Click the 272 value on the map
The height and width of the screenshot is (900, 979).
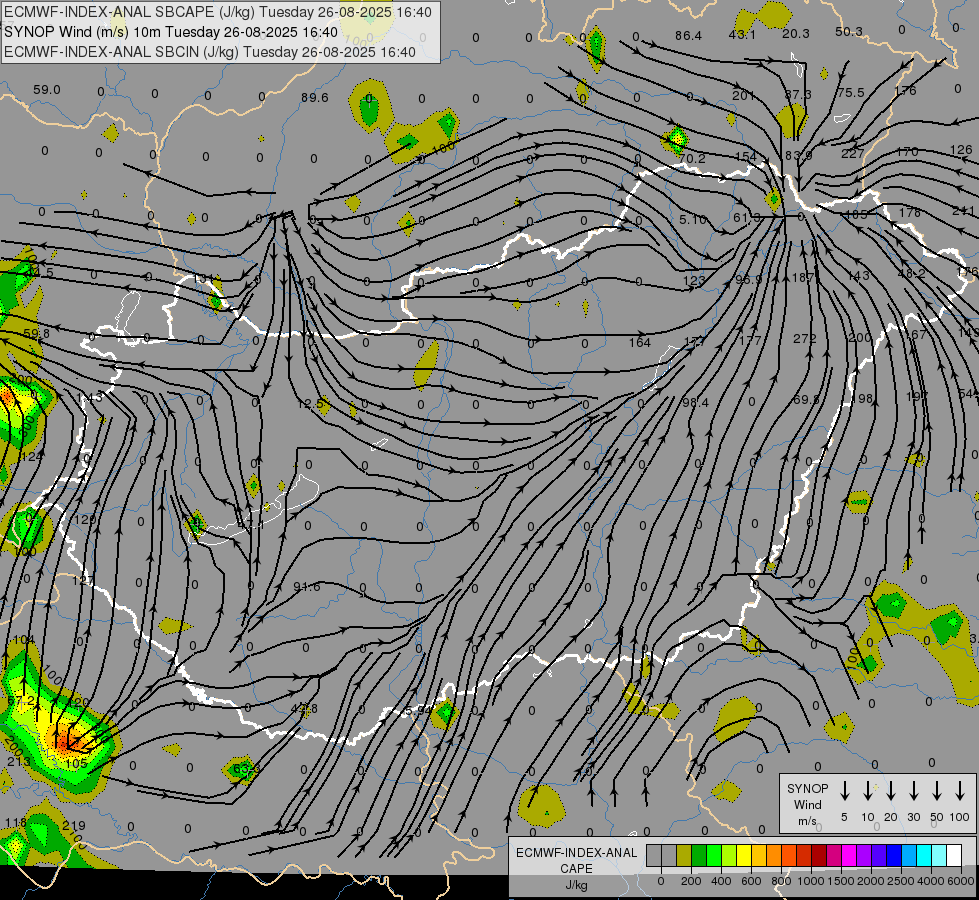click(805, 339)
